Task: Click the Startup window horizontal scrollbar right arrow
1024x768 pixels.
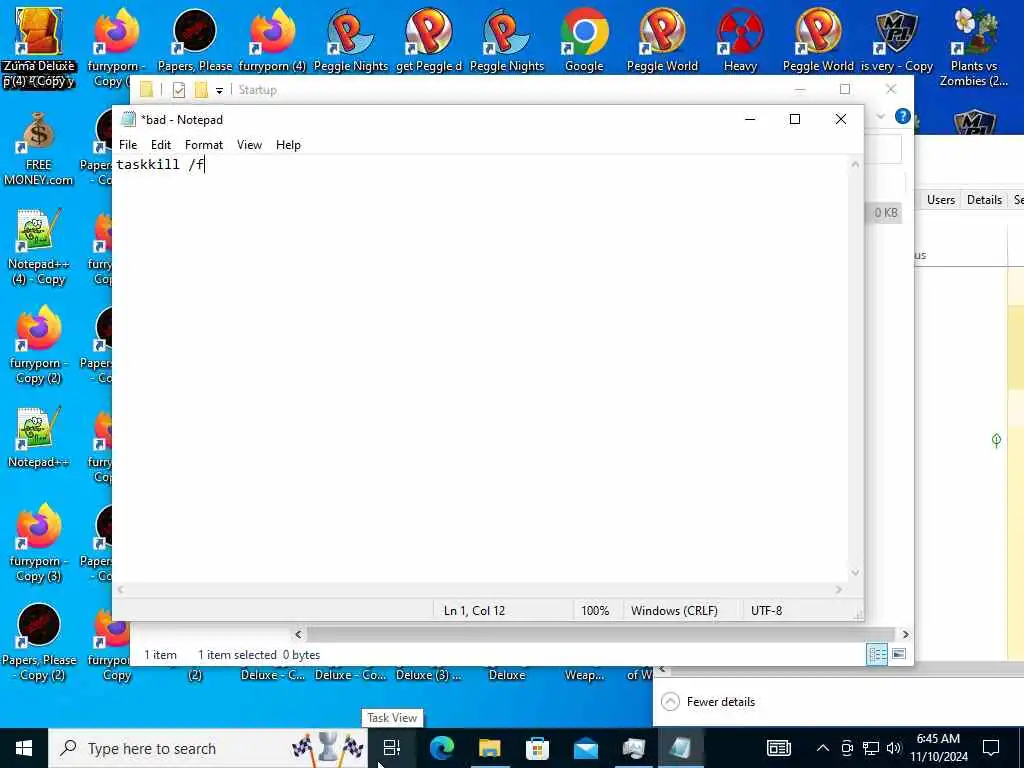Action: click(x=905, y=634)
